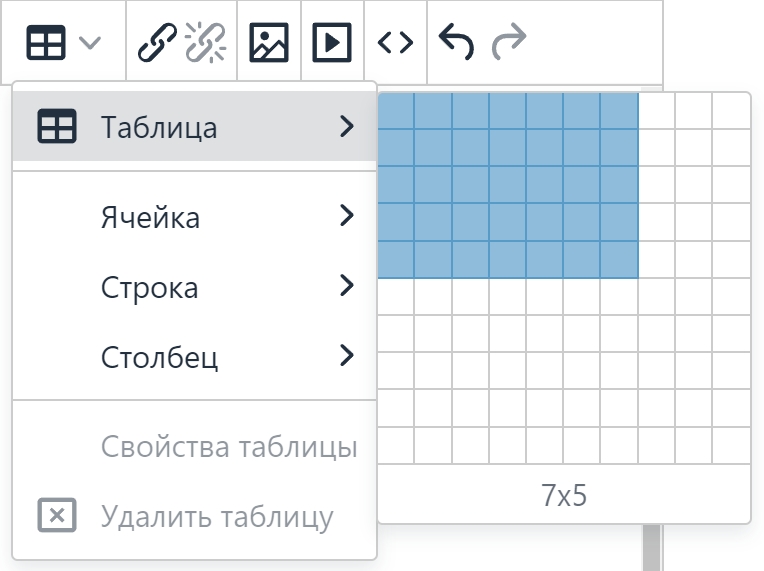
Task: Click the bottom-right cell of the grid picker
Action: point(731,445)
